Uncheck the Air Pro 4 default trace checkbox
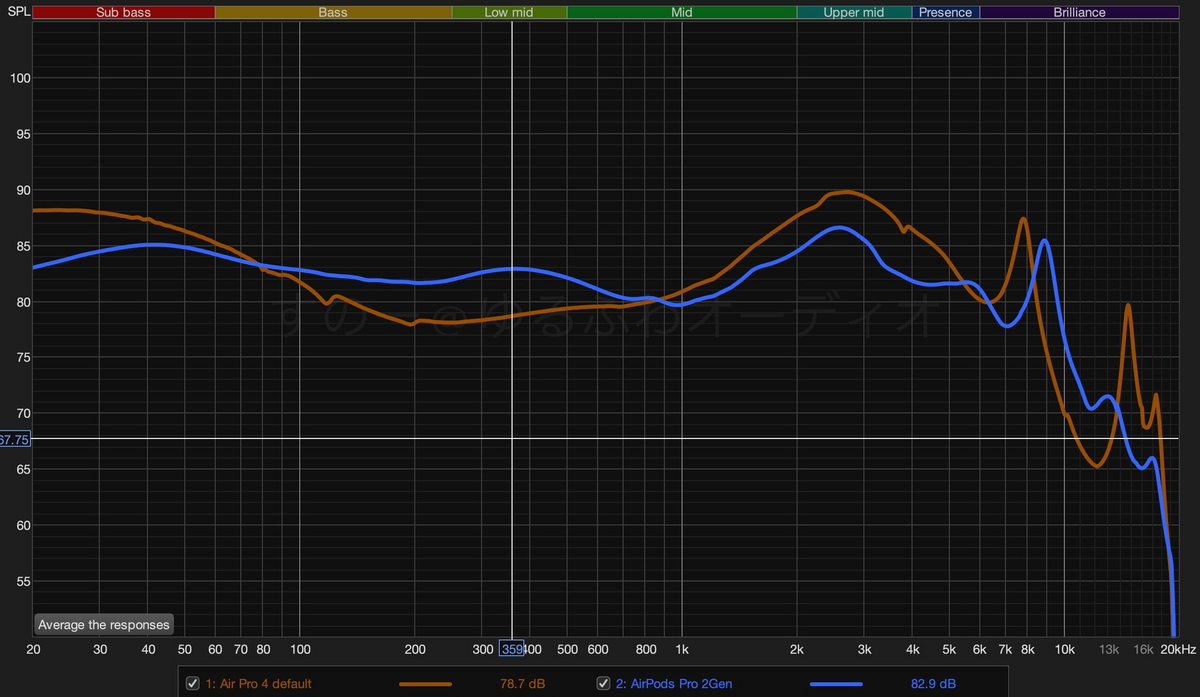 pos(193,684)
